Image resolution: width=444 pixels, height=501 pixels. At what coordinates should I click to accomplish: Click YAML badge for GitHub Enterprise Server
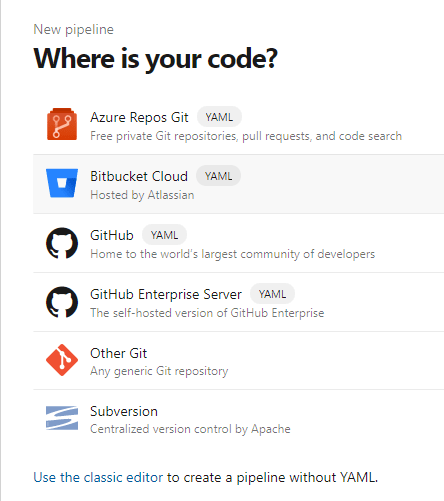(272, 294)
